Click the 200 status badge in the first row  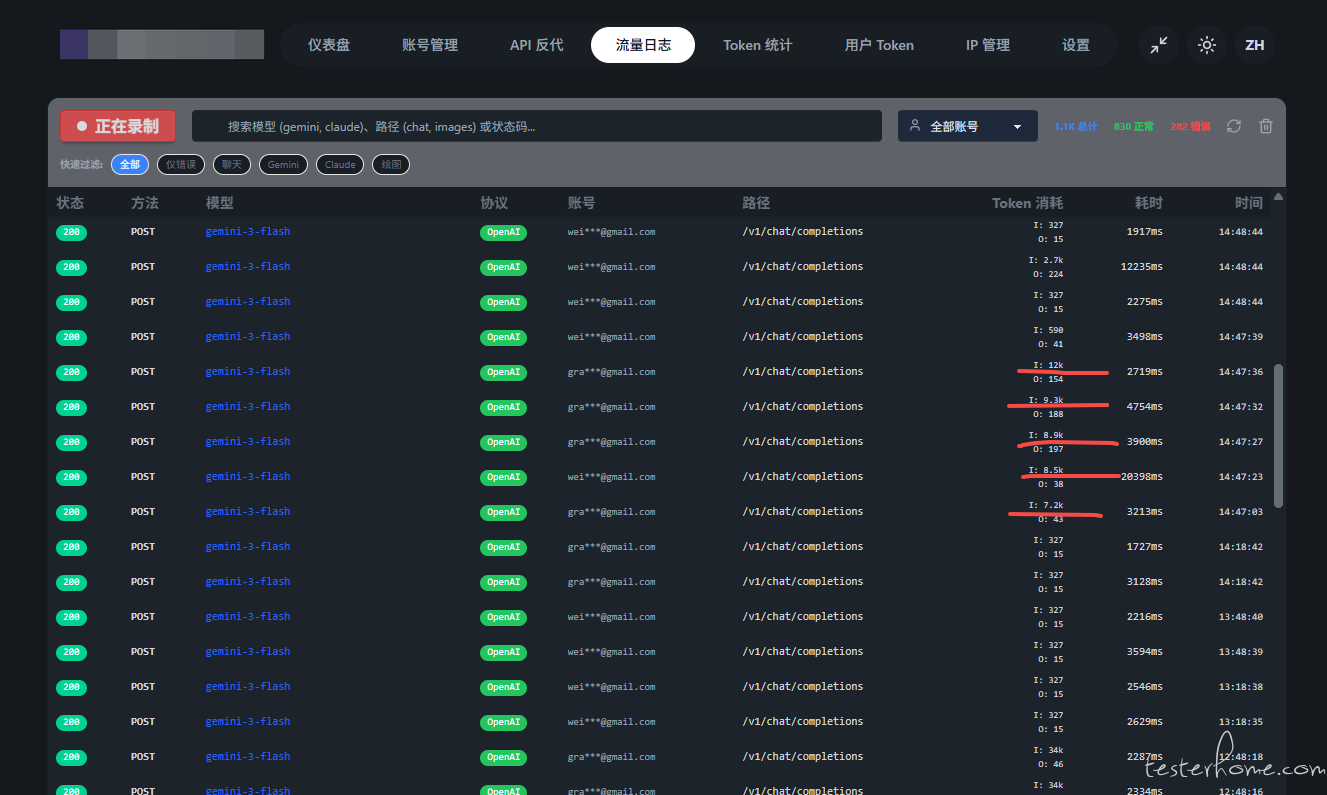71,233
